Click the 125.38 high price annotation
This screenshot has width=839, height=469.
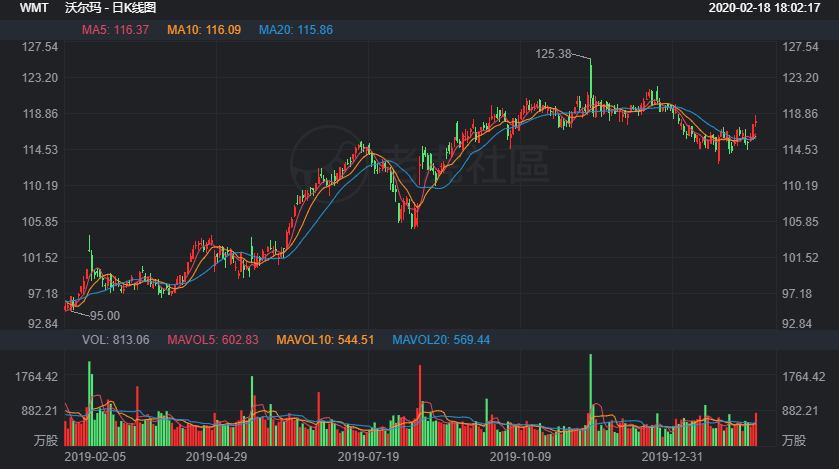point(553,54)
